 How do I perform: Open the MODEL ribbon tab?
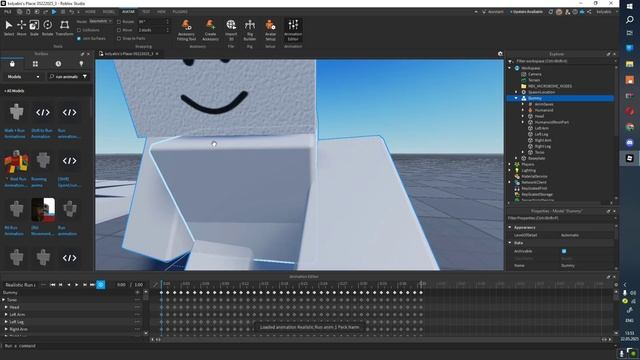[109, 12]
